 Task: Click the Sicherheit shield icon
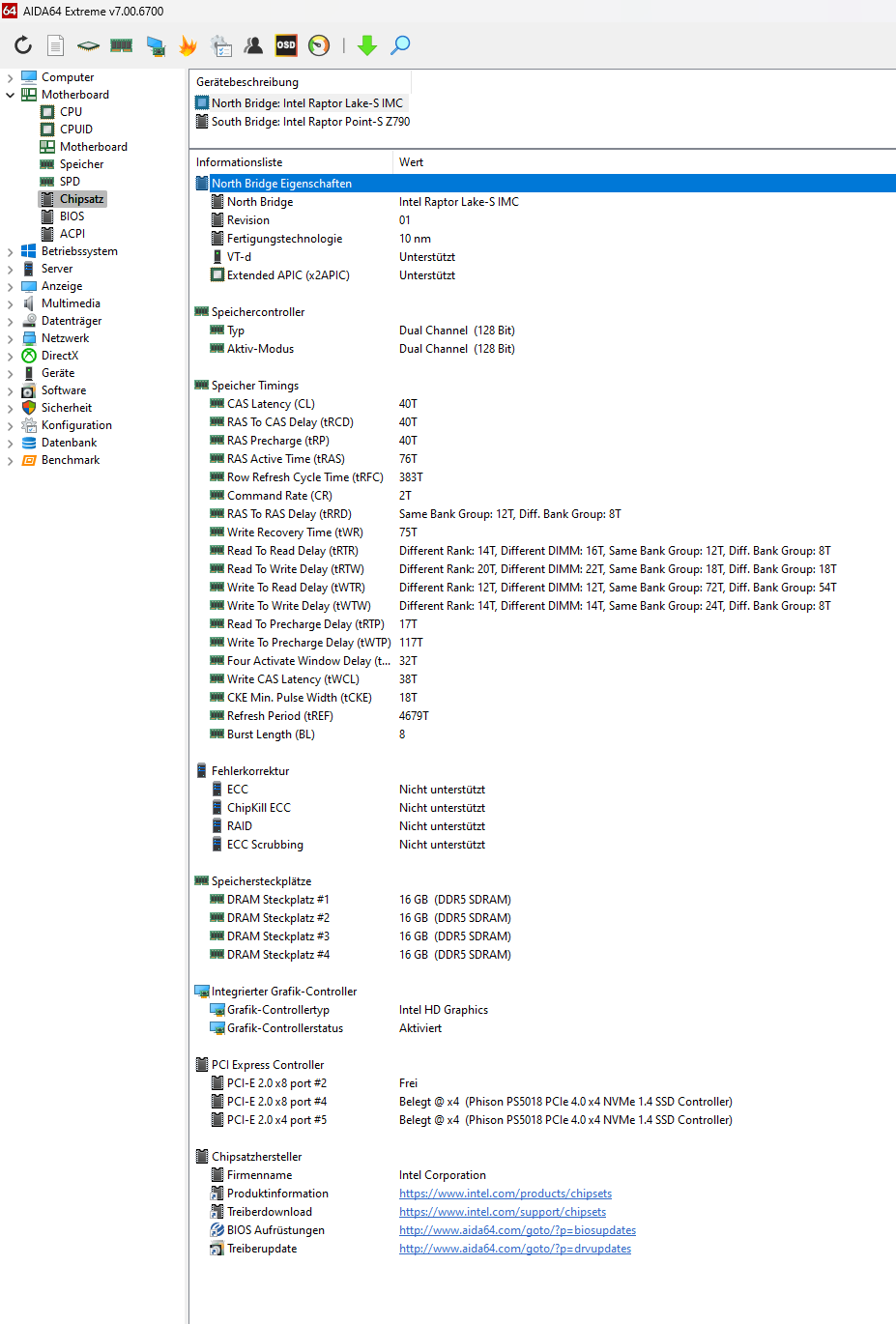tap(29, 408)
